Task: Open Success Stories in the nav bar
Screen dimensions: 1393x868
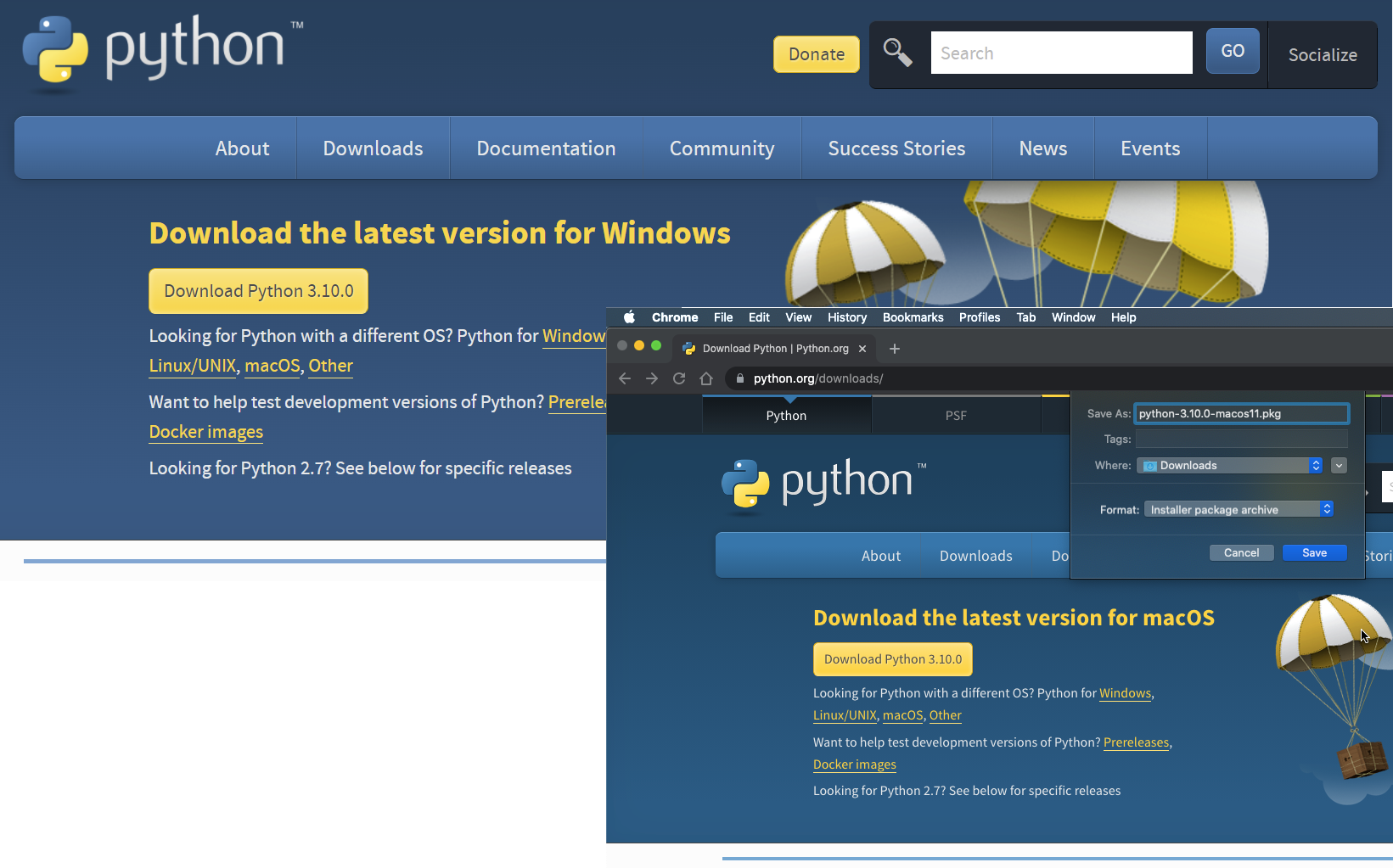Action: point(896,148)
